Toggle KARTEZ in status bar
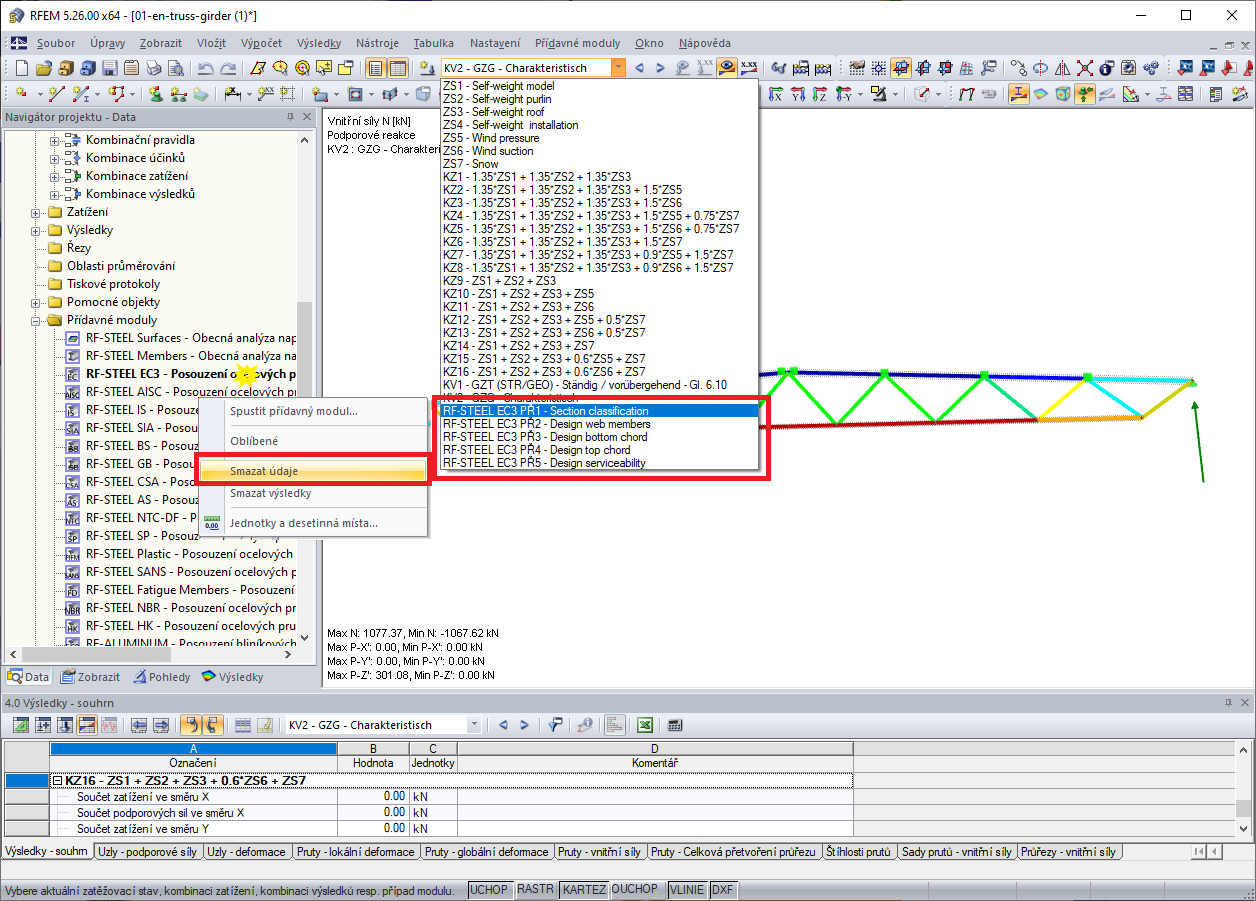The height and width of the screenshot is (901, 1256). (x=584, y=890)
